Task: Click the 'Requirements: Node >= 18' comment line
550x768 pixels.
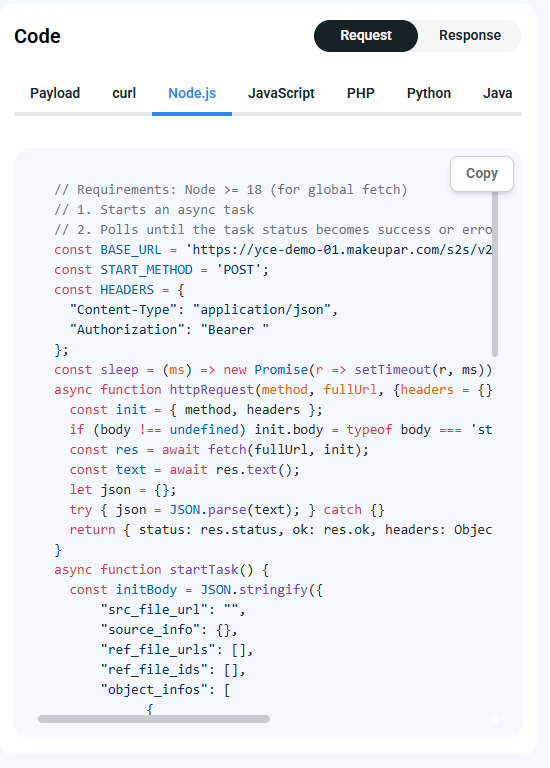Action: pos(231,190)
